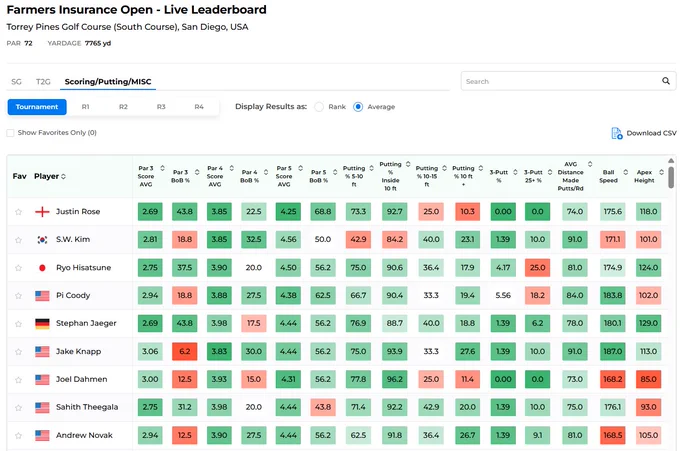Screen dimensions: 680x451
Task: Click Ryo Hisatsune's 25.0 3-Putt 25+ cell
Action: click(537, 268)
